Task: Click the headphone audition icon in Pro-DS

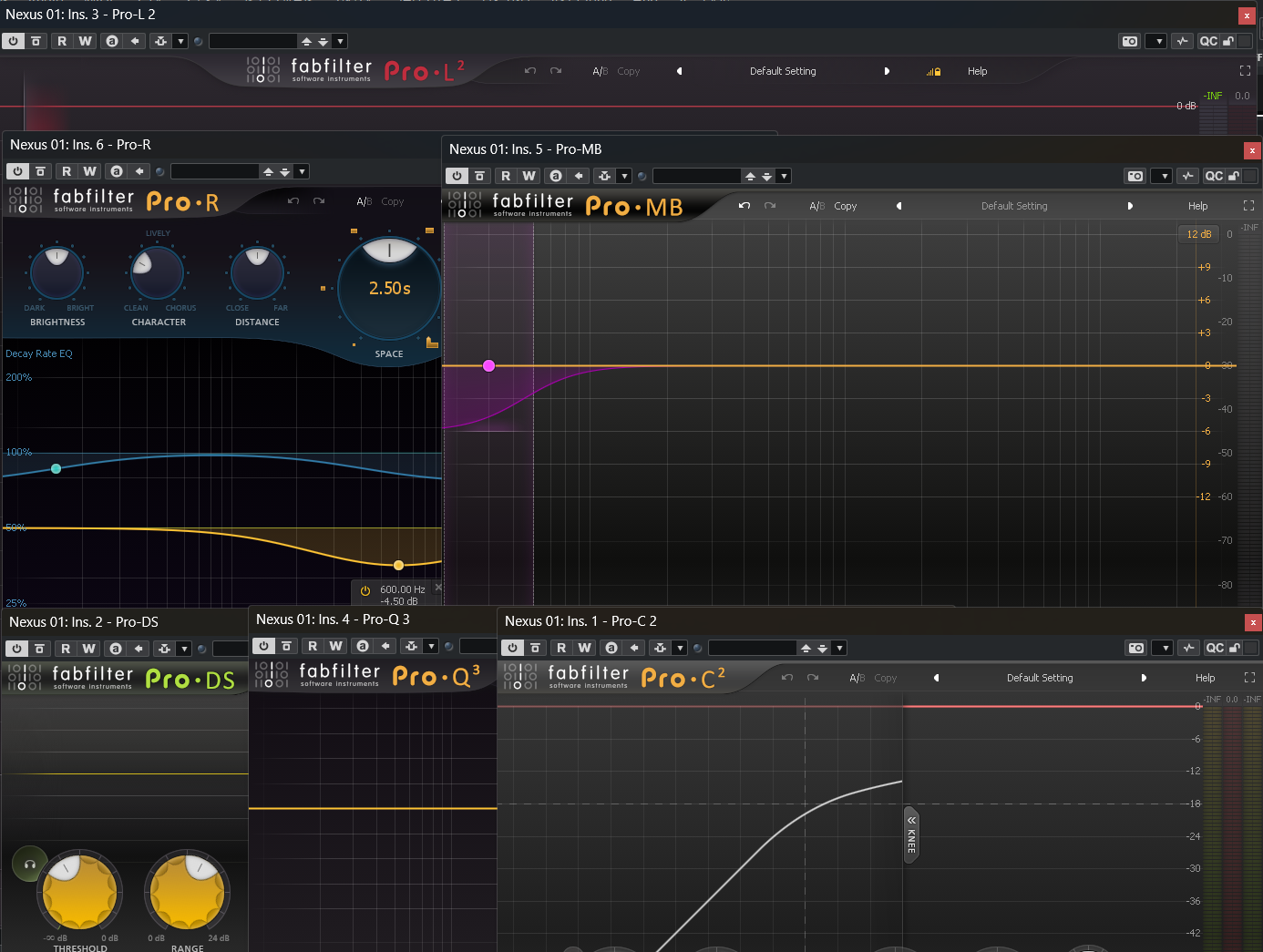Action: [27, 864]
